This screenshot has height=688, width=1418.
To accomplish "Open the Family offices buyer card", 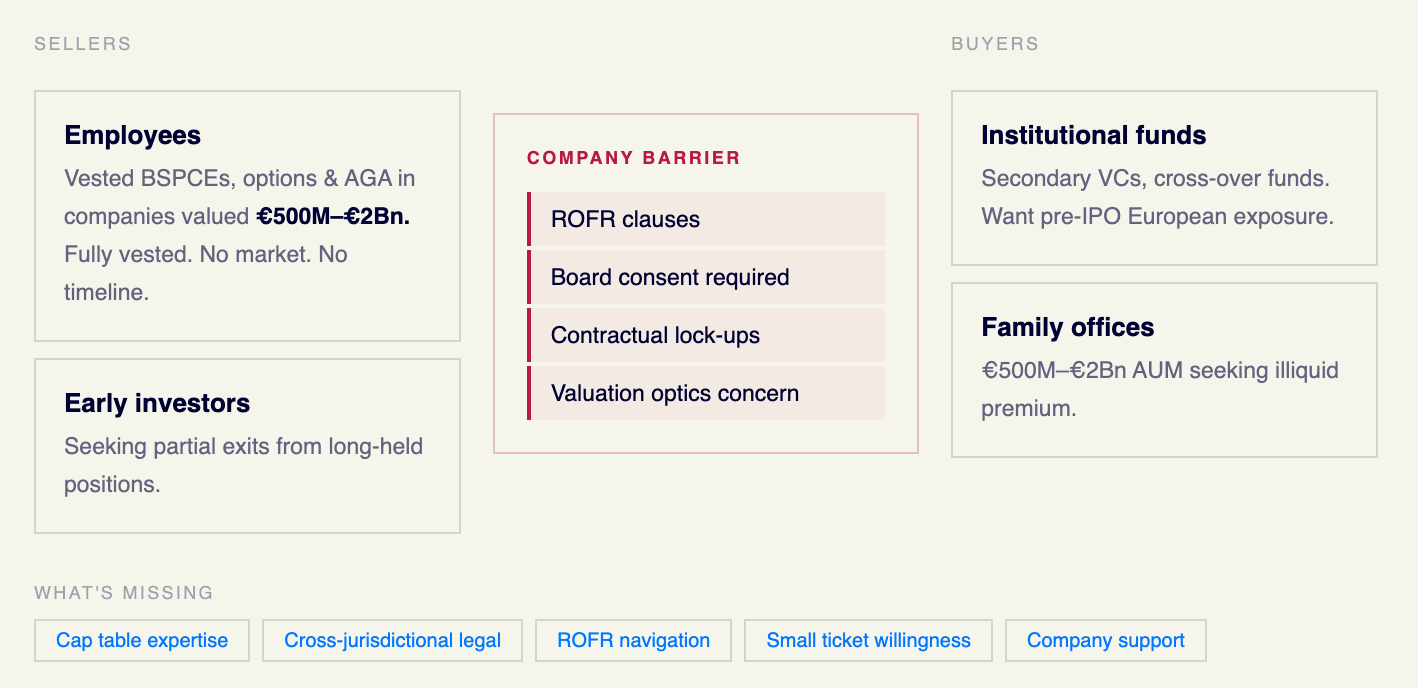I will pos(1164,370).
